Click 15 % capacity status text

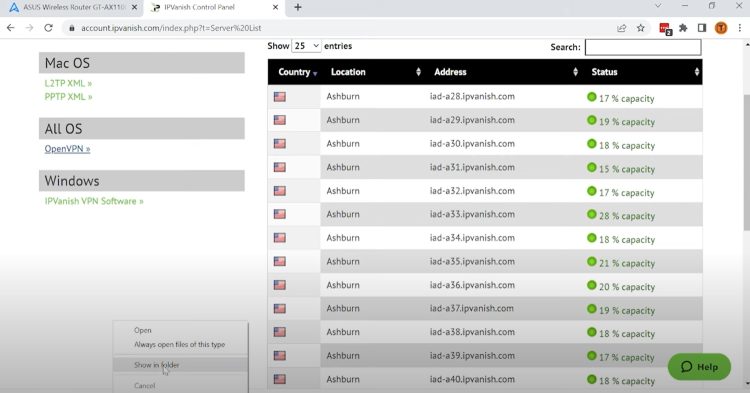(x=627, y=169)
